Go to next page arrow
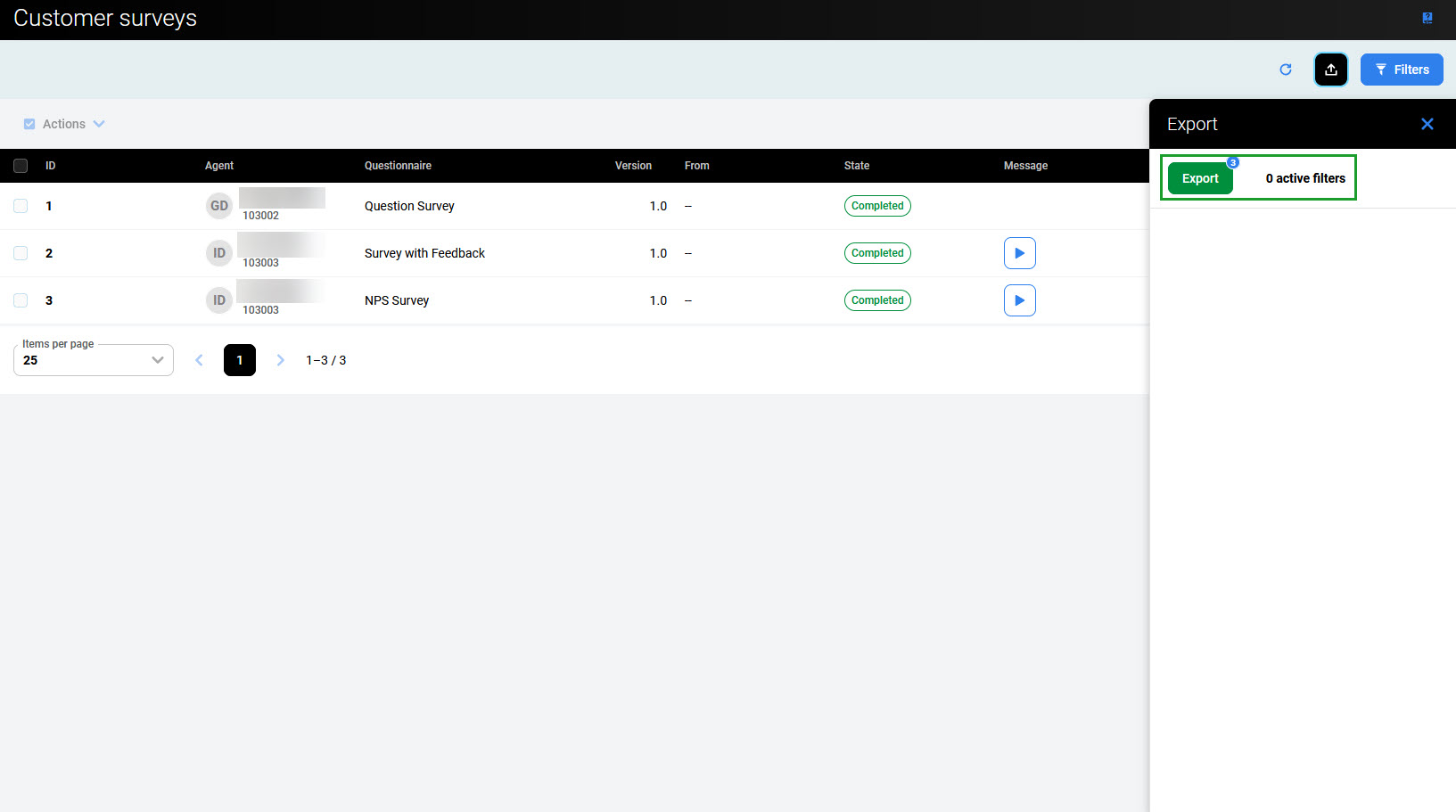 pos(280,360)
